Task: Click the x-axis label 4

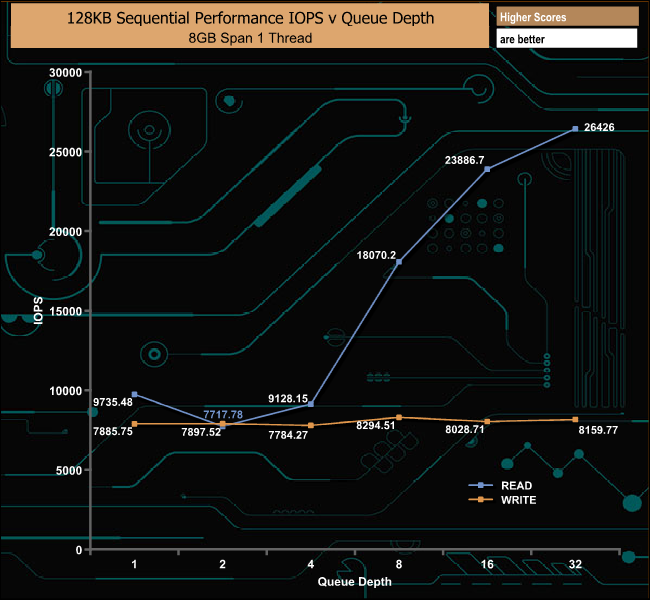Action: (311, 564)
